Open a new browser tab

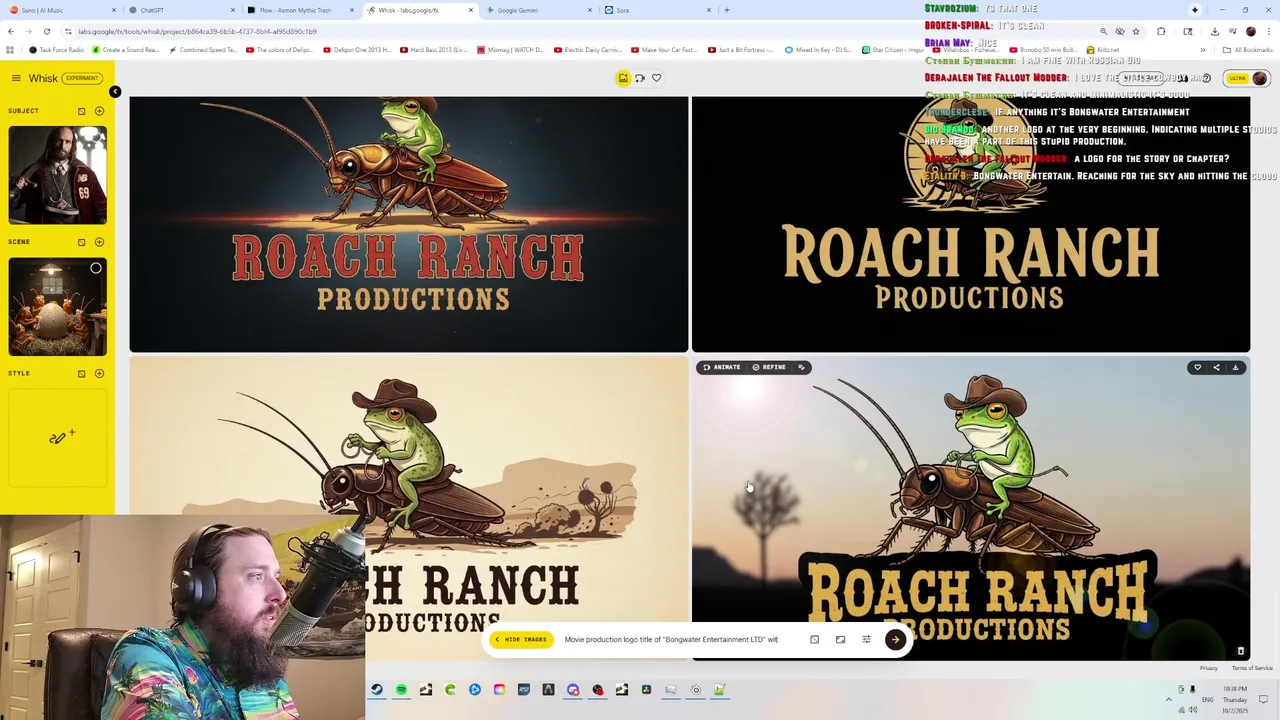(x=727, y=10)
